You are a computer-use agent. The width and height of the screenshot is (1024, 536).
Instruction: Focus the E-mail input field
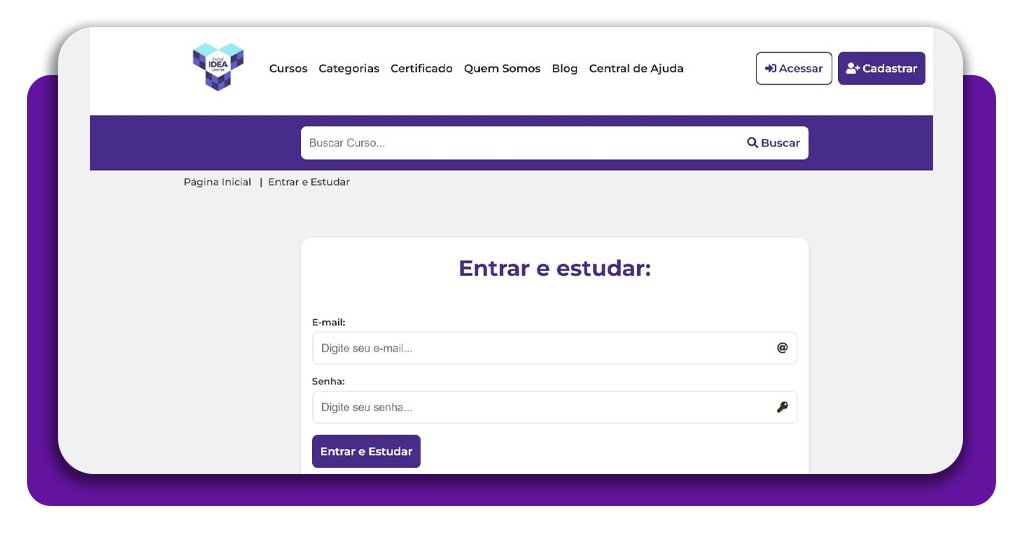pyautogui.click(x=554, y=348)
